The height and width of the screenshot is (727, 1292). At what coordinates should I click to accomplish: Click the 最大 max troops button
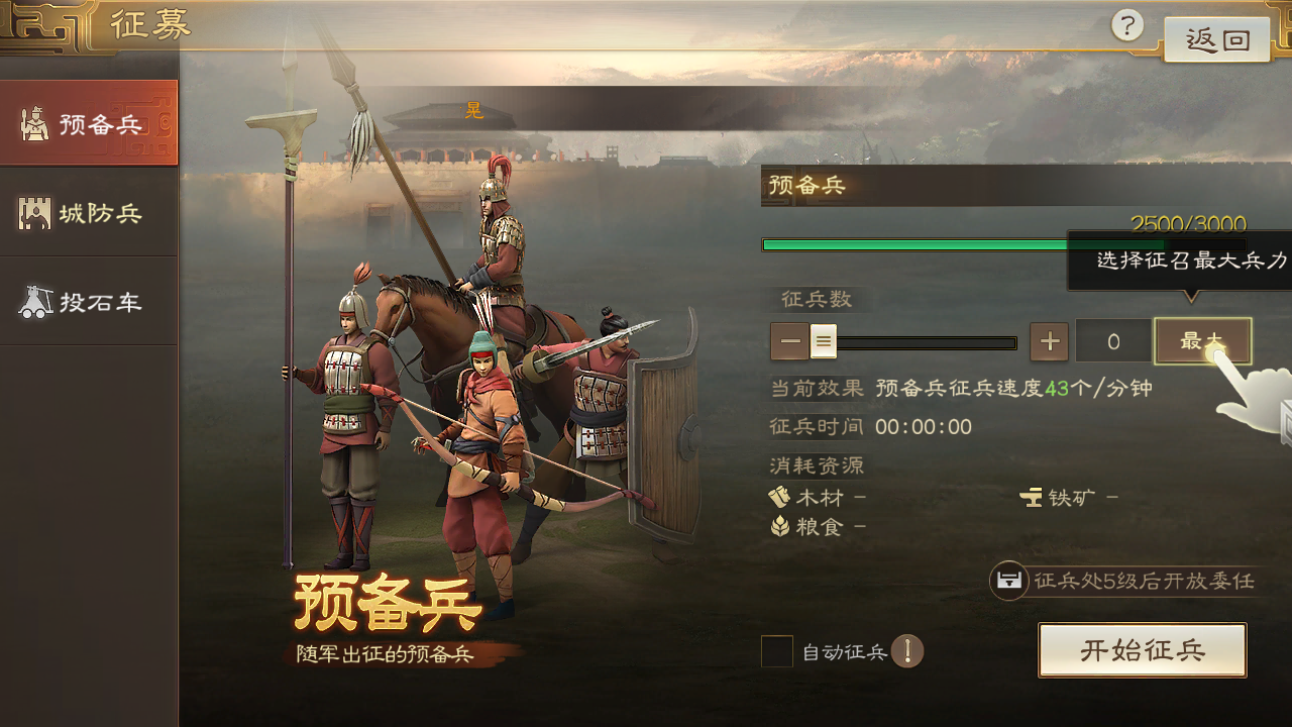click(x=1203, y=341)
